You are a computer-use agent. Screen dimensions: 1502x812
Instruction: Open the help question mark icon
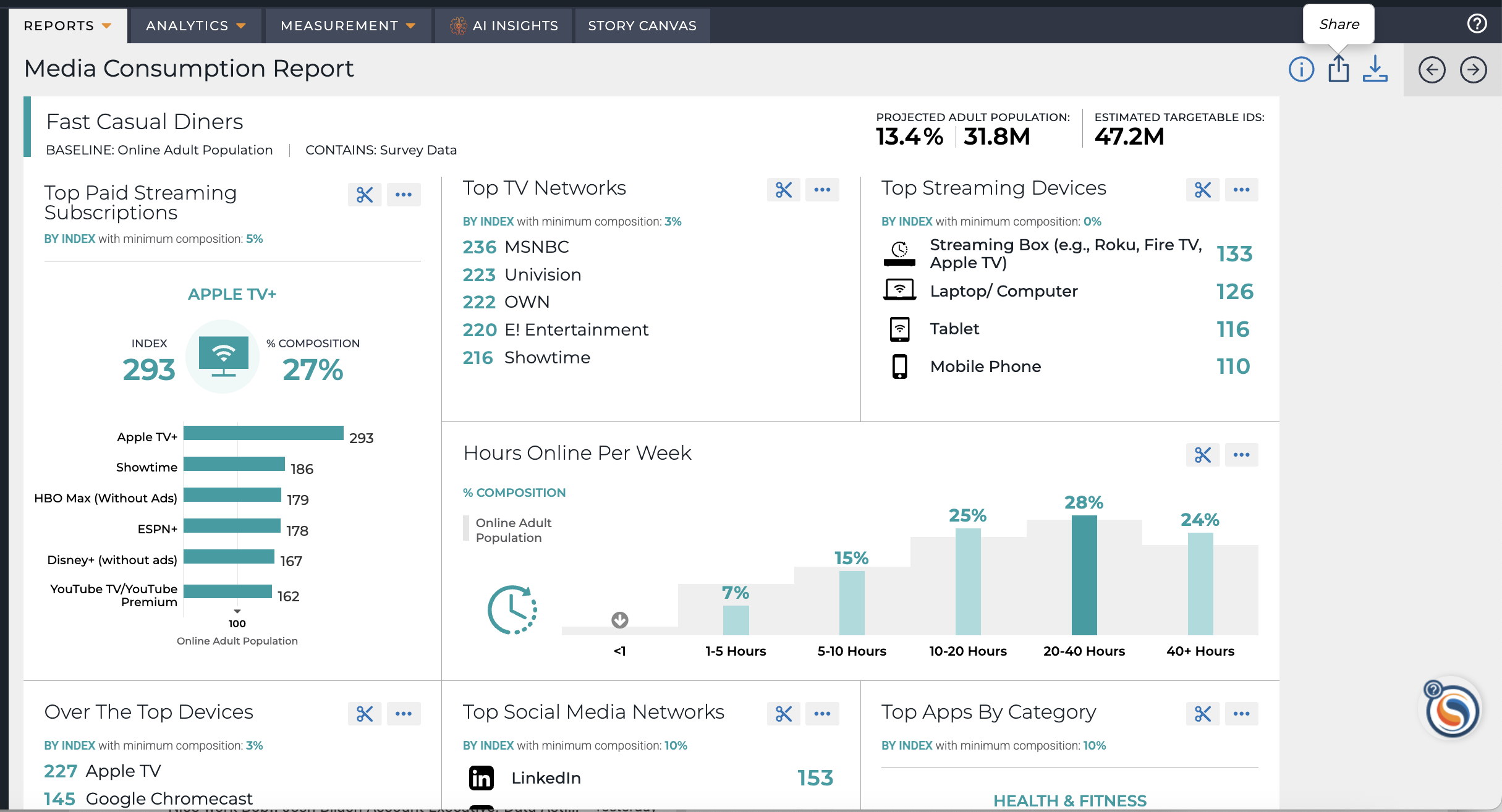(x=1477, y=23)
